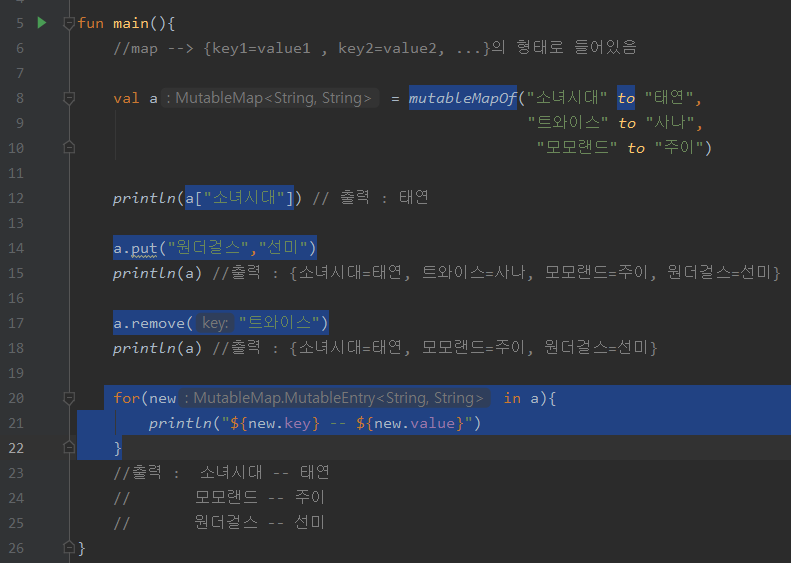
Task: Click the 'to' keyword on line 9
Action: coord(627,123)
